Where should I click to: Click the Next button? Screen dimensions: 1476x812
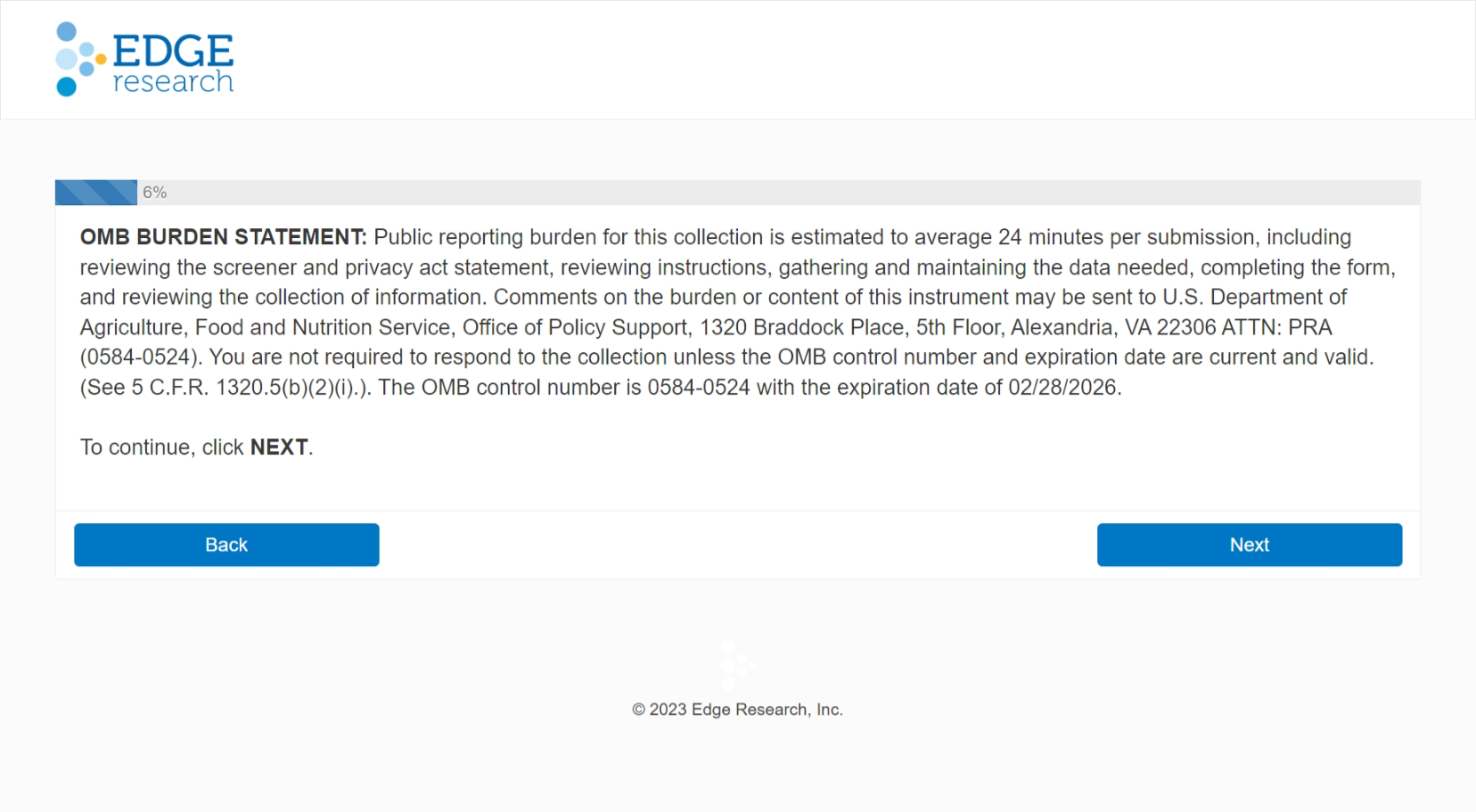pos(1249,545)
